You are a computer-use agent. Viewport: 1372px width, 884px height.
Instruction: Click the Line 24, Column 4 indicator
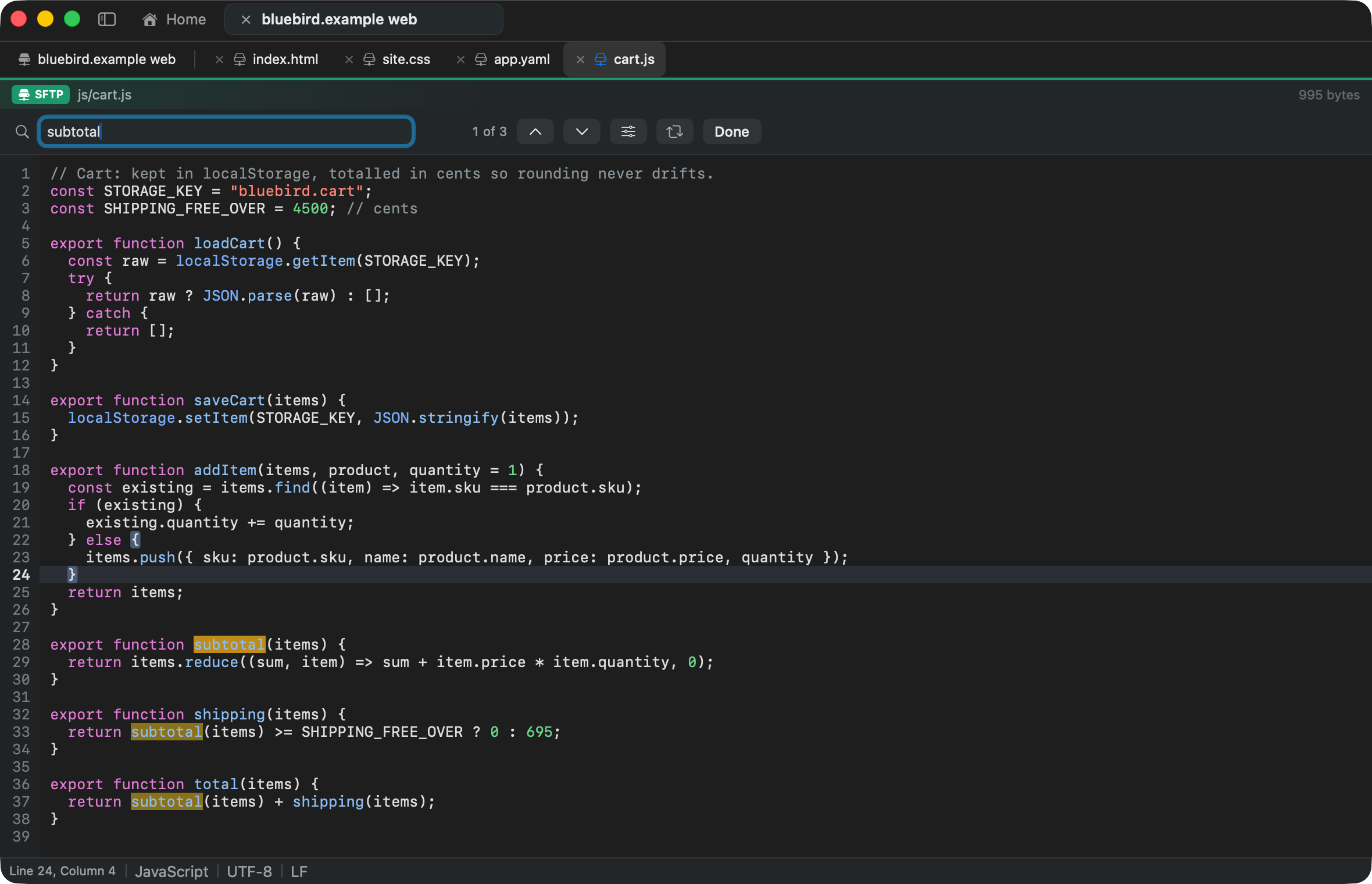[62, 871]
